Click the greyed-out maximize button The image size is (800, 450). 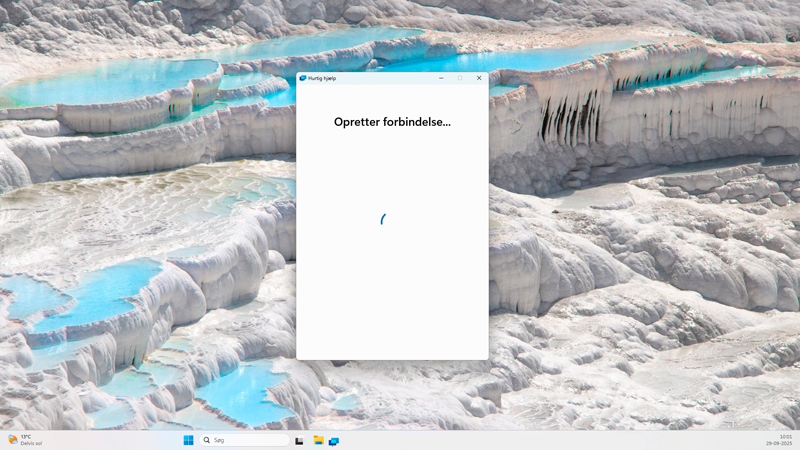click(x=460, y=78)
